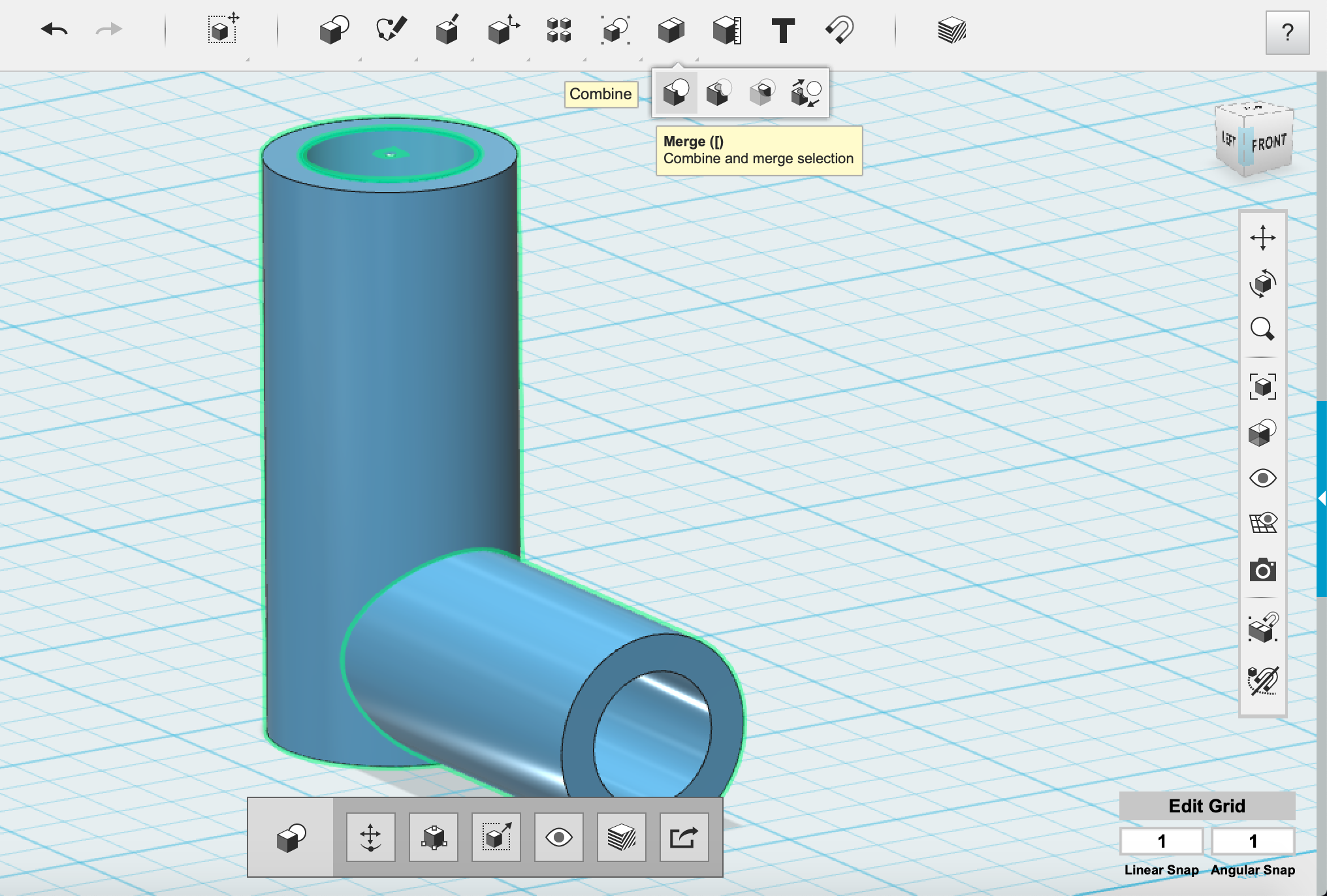Viewport: 1327px width, 896px height.
Task: Toggle grid visibility in navigation bar
Action: point(1262,523)
